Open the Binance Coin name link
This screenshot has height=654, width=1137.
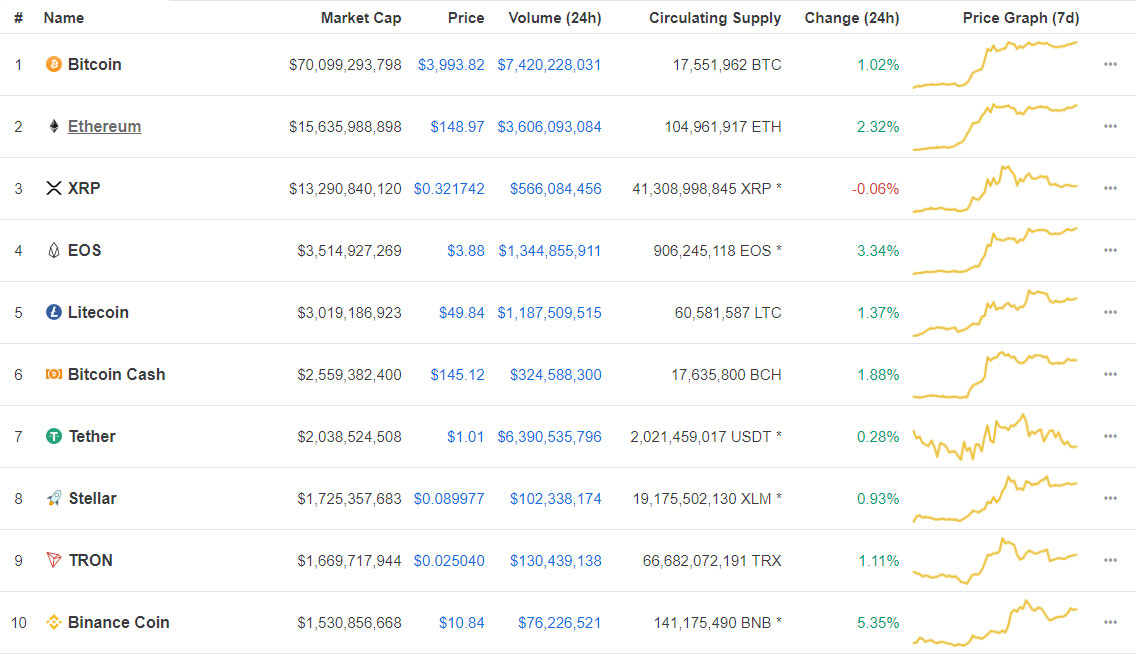point(118,622)
